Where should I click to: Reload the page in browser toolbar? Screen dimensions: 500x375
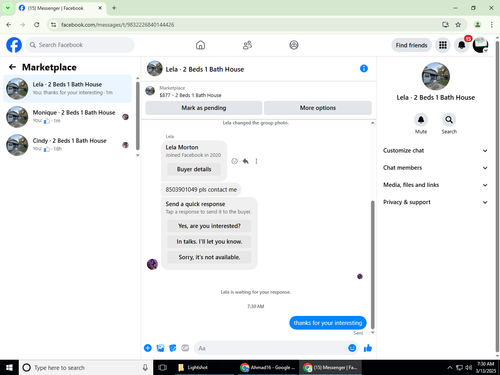tap(37, 25)
